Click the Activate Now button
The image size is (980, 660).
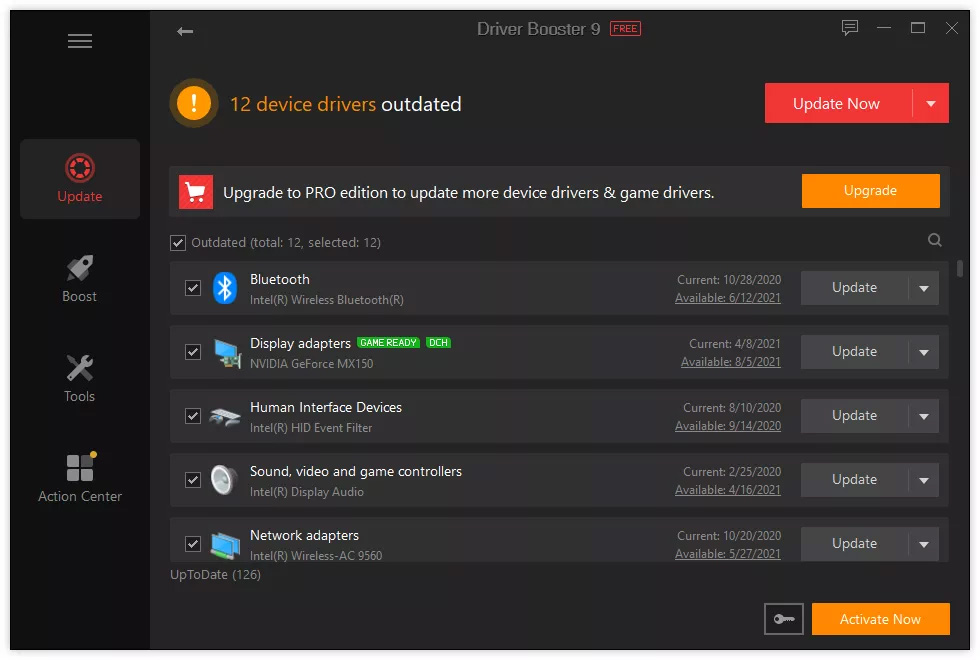(x=881, y=619)
